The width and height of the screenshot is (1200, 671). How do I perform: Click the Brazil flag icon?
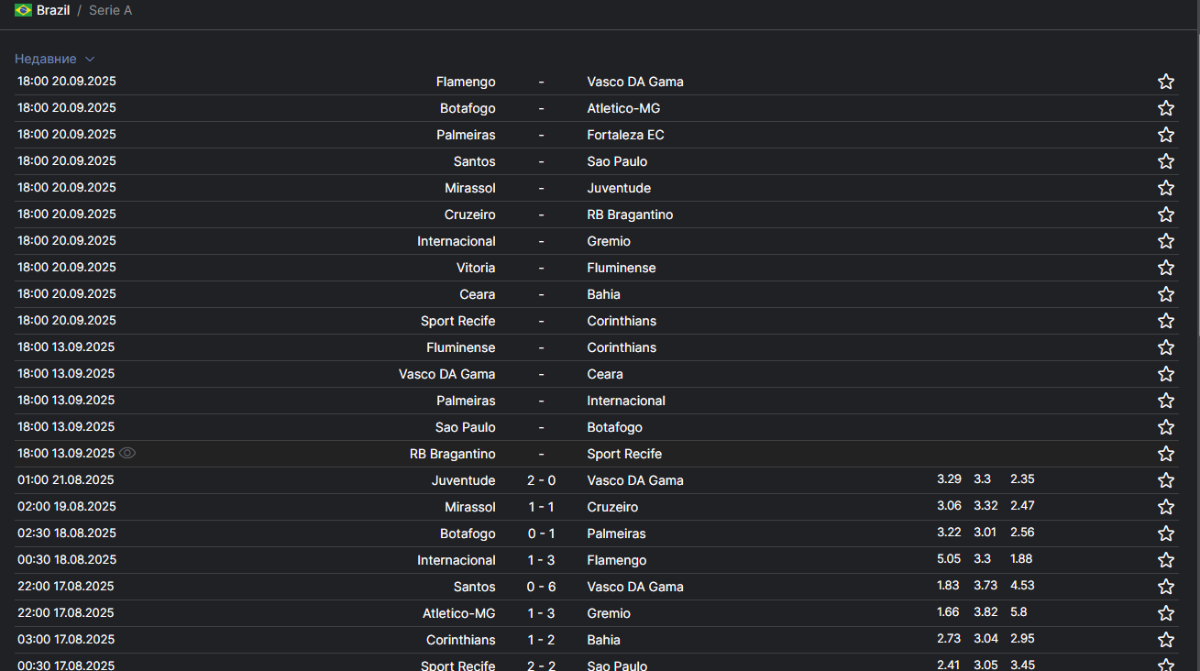tap(23, 10)
